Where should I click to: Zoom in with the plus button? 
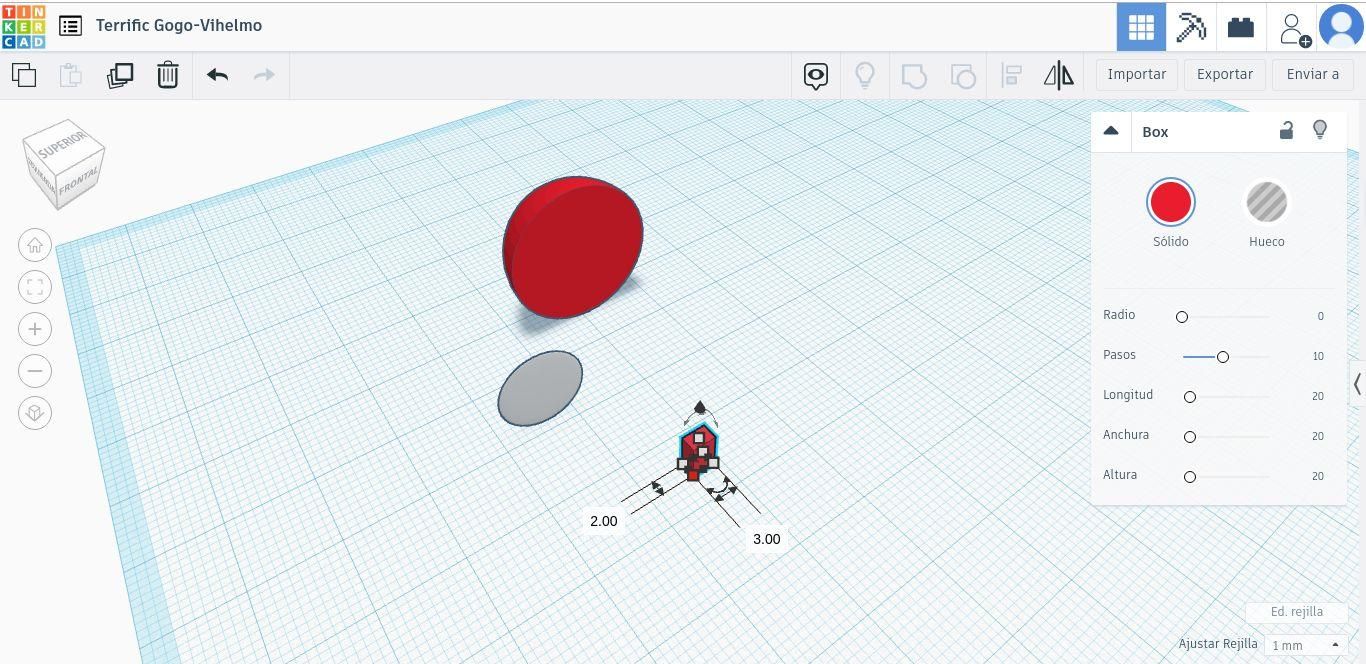click(x=35, y=329)
